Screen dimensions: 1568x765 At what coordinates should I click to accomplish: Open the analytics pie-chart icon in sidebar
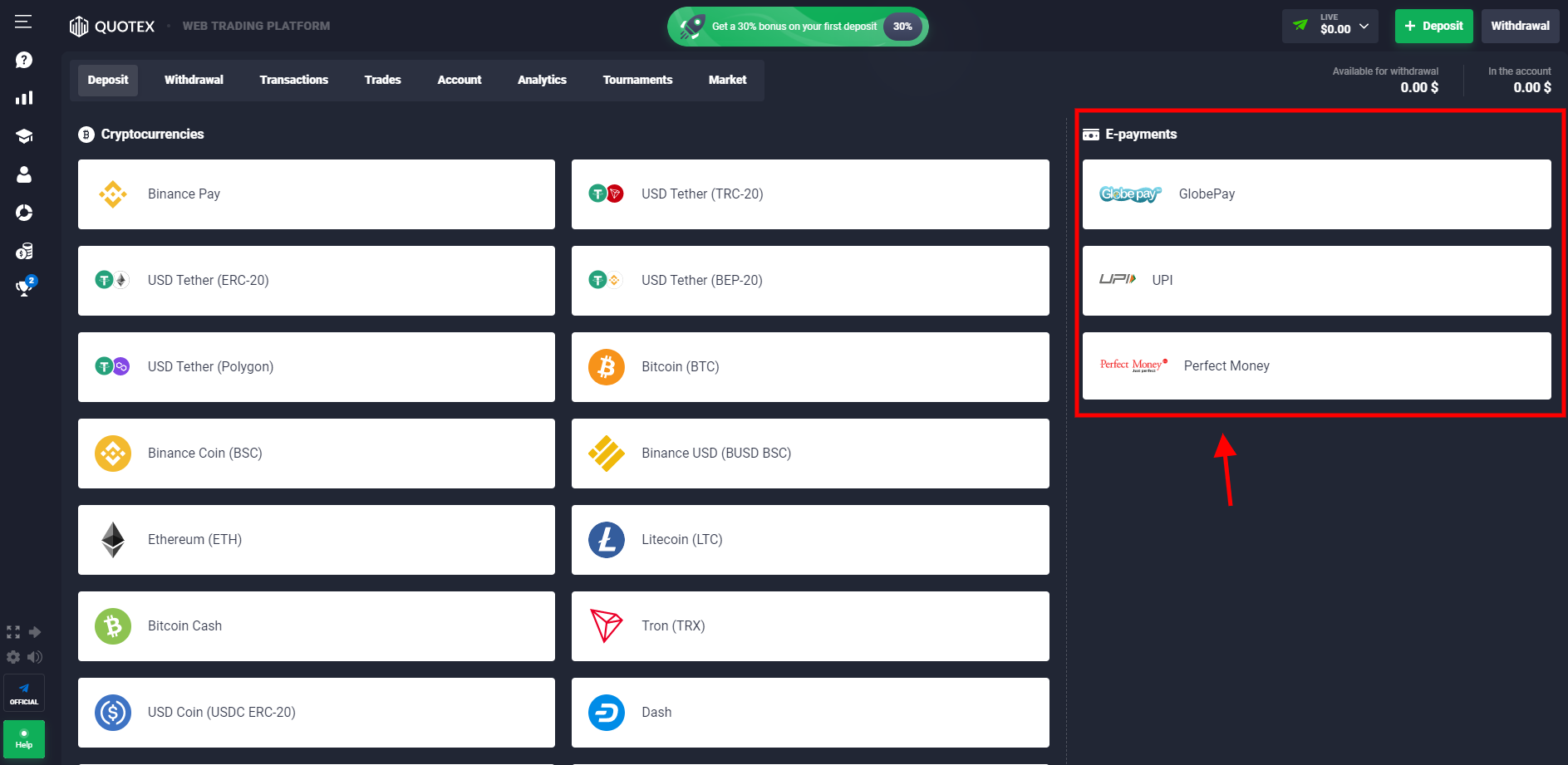pos(24,213)
